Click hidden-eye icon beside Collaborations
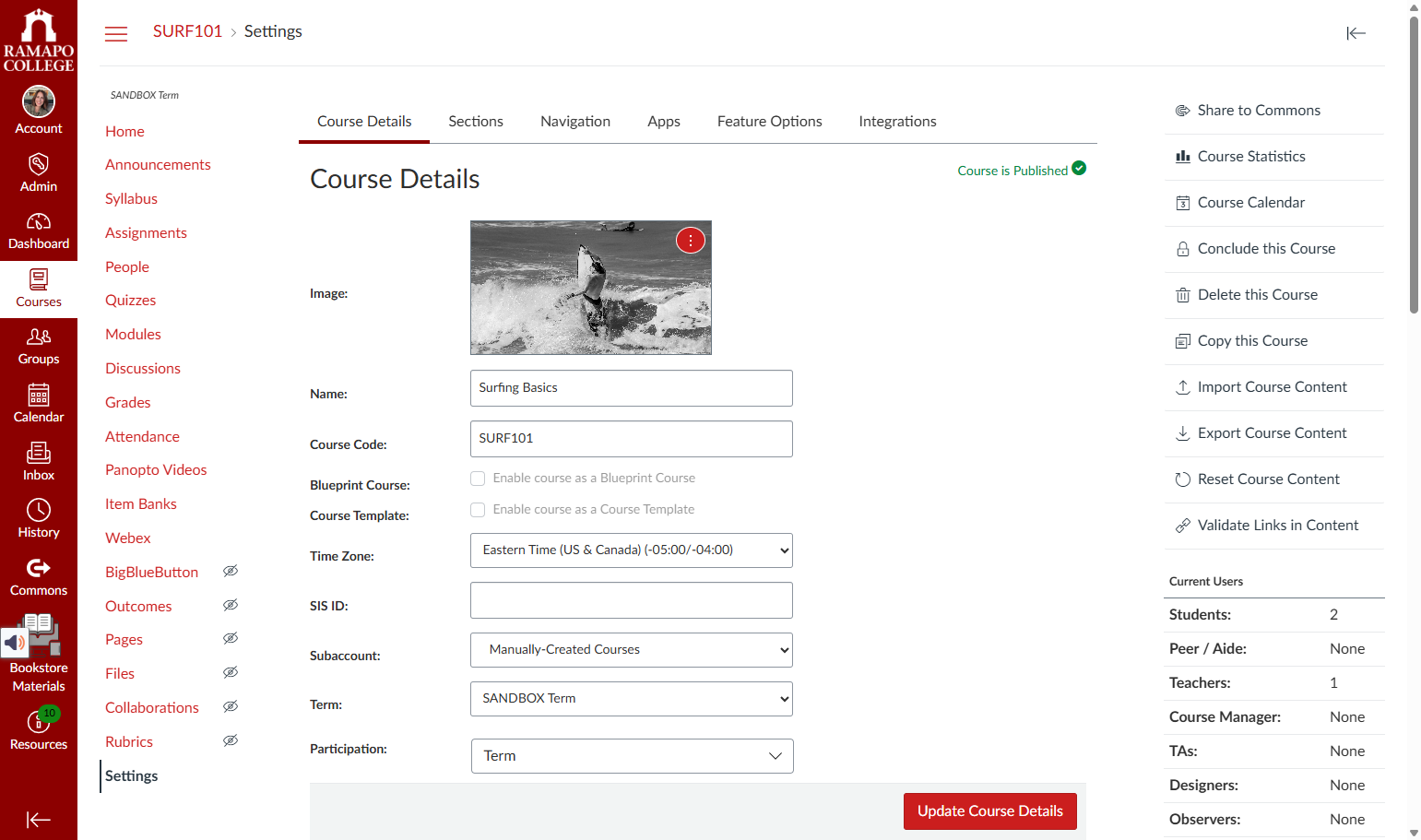The image size is (1421, 840). pyautogui.click(x=231, y=706)
